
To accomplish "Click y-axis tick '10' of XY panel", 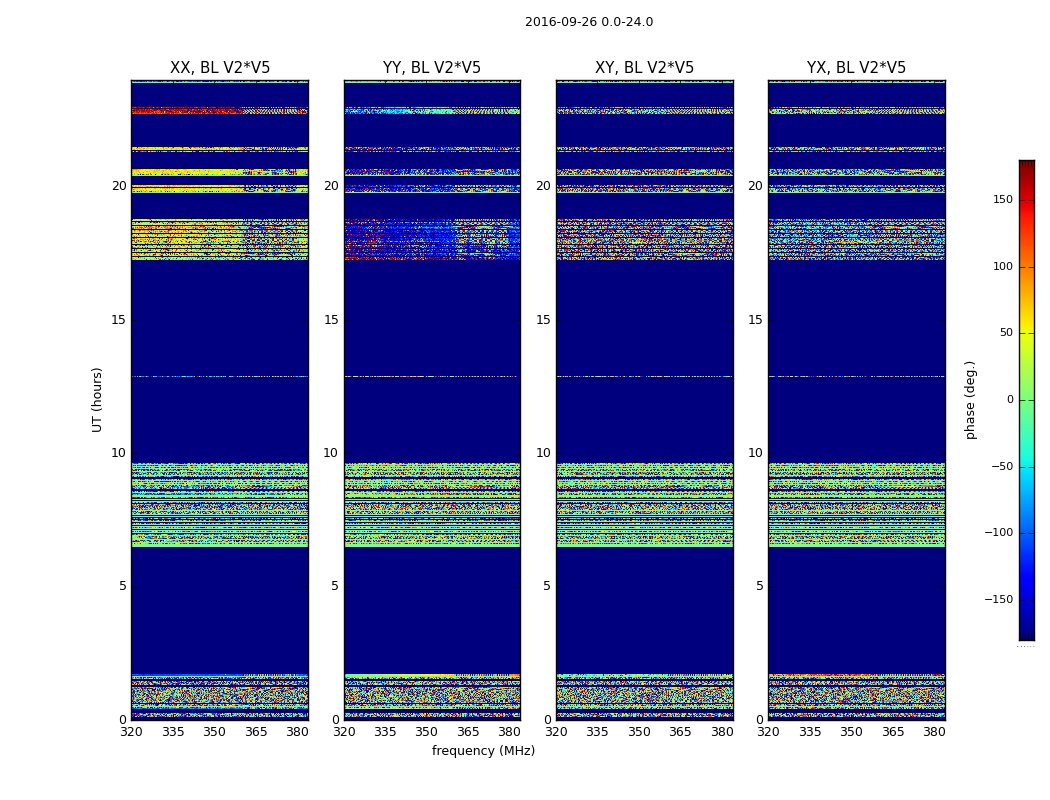I will pos(544,453).
